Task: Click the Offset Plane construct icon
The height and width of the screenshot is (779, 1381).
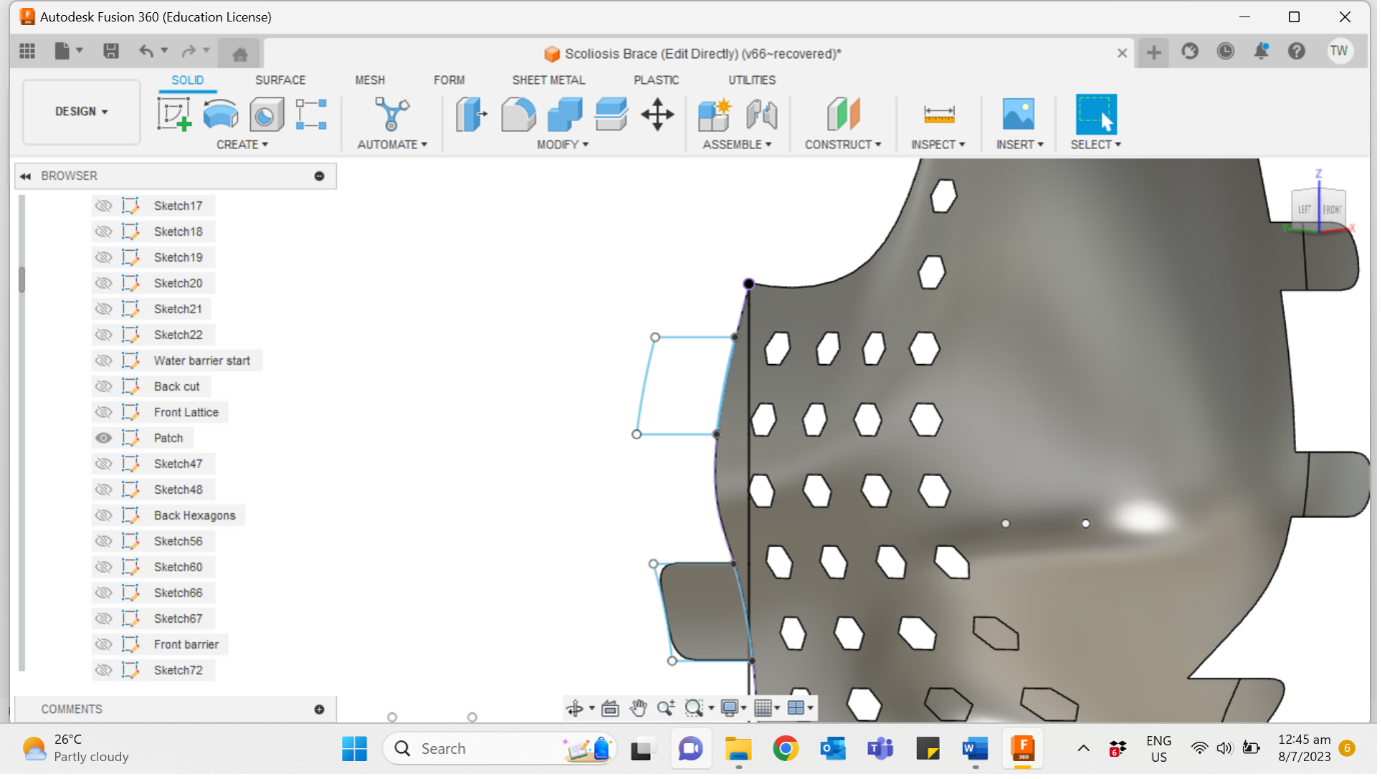Action: click(x=843, y=115)
